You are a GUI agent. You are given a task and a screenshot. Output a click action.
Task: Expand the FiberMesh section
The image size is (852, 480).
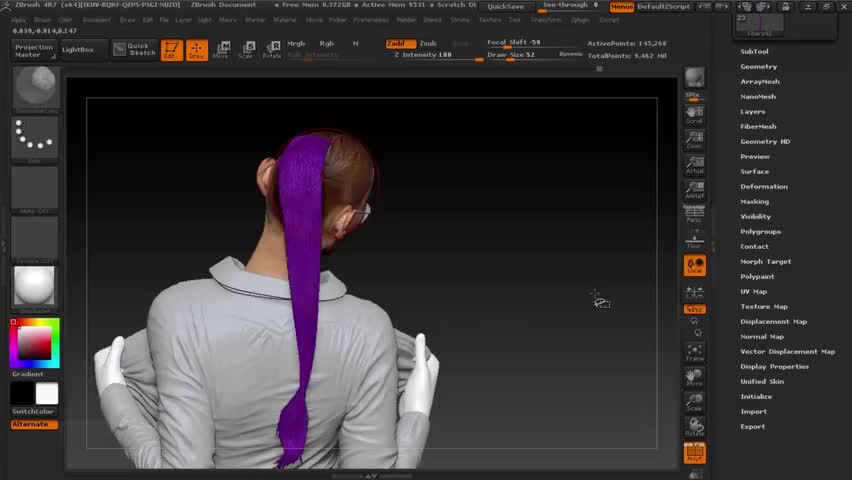(758, 126)
